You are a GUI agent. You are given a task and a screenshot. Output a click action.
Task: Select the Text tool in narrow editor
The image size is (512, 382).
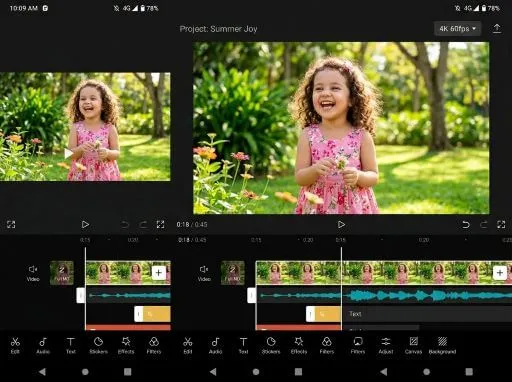tap(71, 345)
